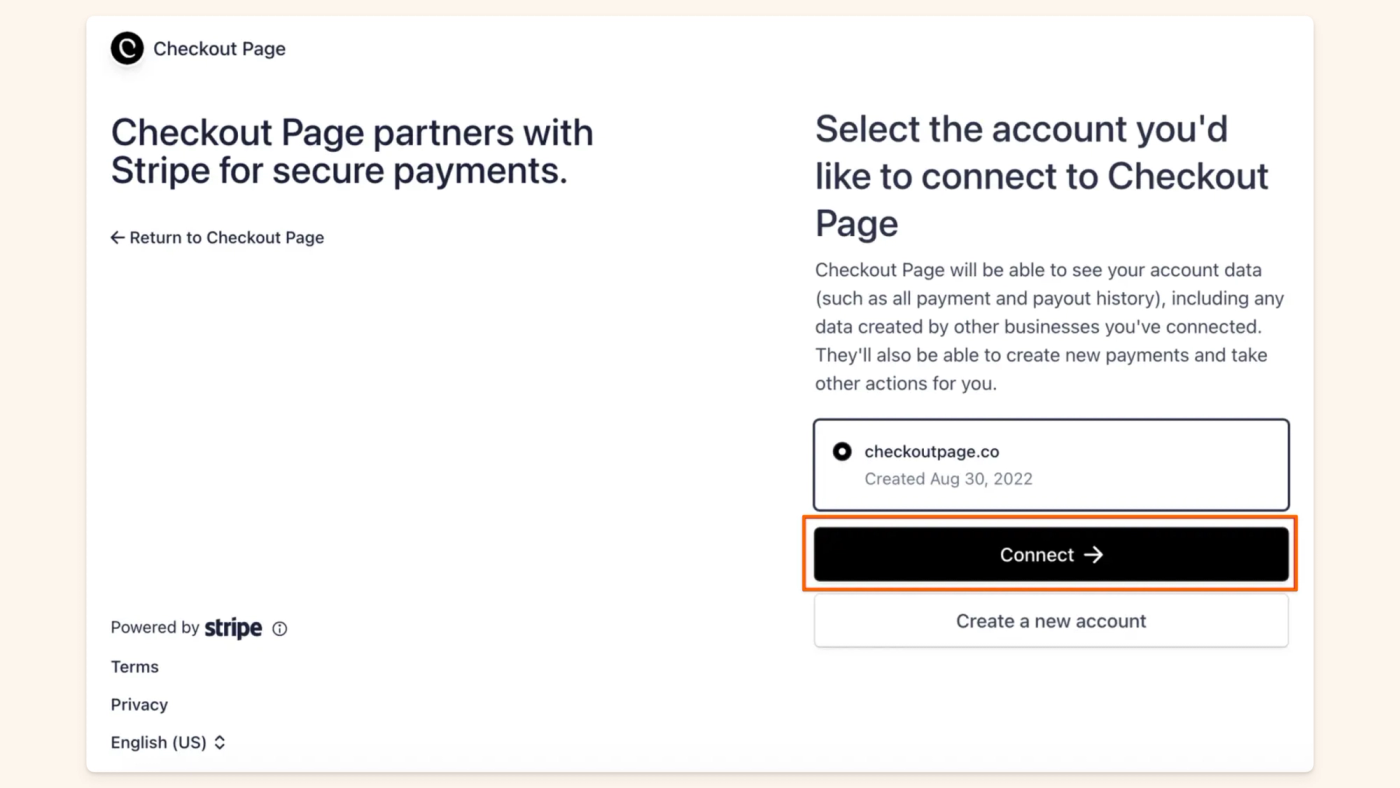
Task: Click the Stripe wordmark logo
Action: tap(233, 628)
